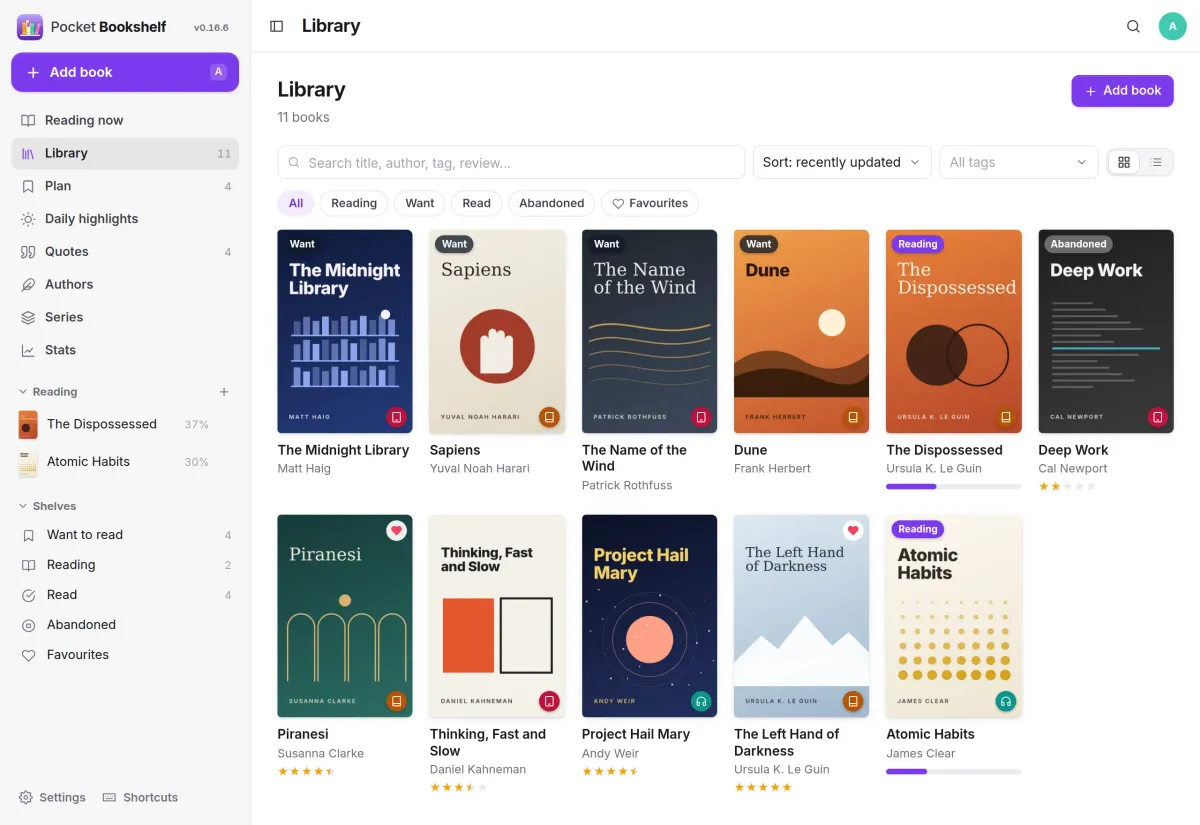Open Reading now in the sidebar
Image resolution: width=1200 pixels, height=825 pixels.
coord(125,120)
